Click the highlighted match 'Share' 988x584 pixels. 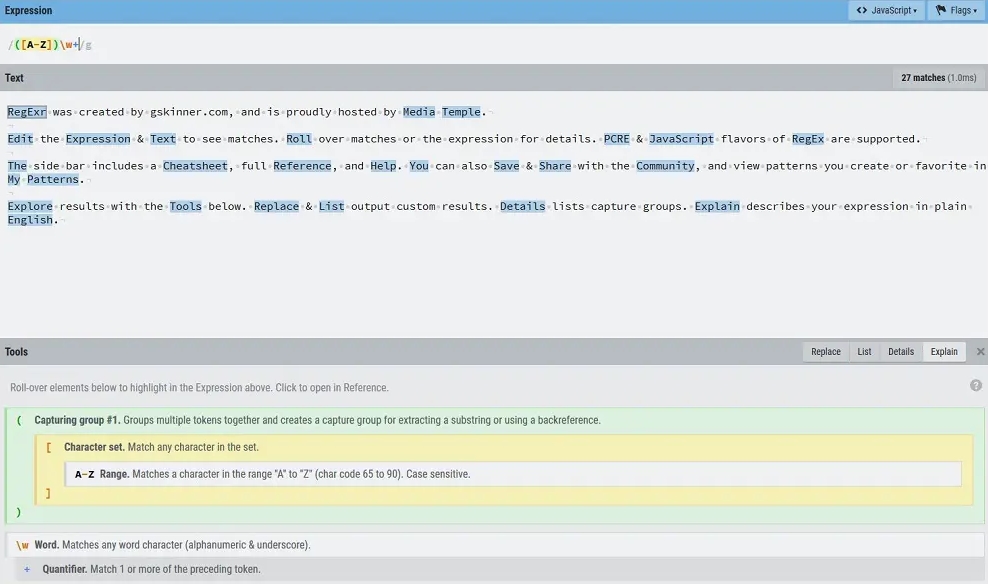click(554, 166)
